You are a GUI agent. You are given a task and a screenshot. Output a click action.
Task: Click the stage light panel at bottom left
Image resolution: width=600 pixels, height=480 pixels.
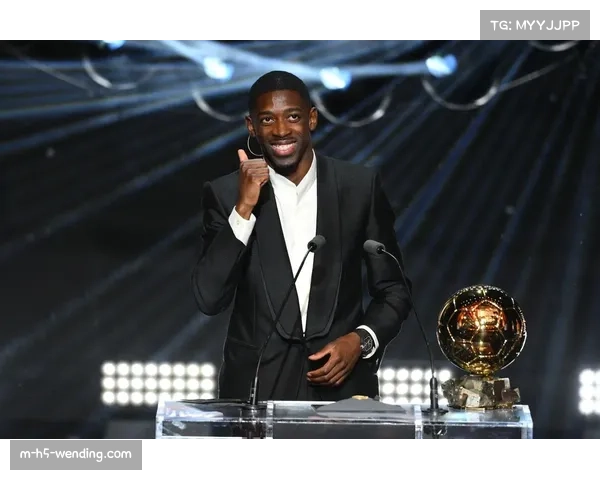coord(158,382)
